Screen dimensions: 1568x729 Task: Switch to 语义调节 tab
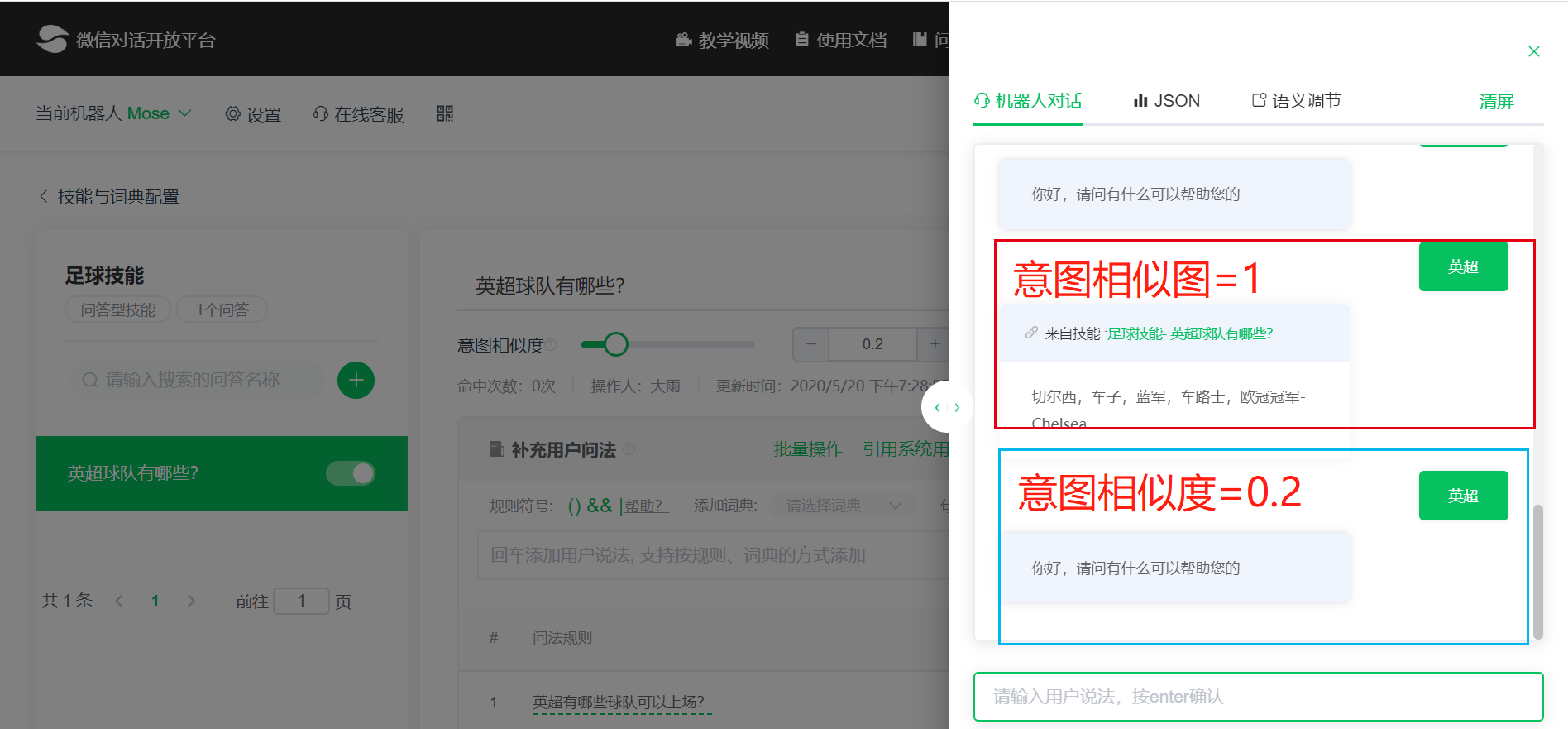(1296, 101)
